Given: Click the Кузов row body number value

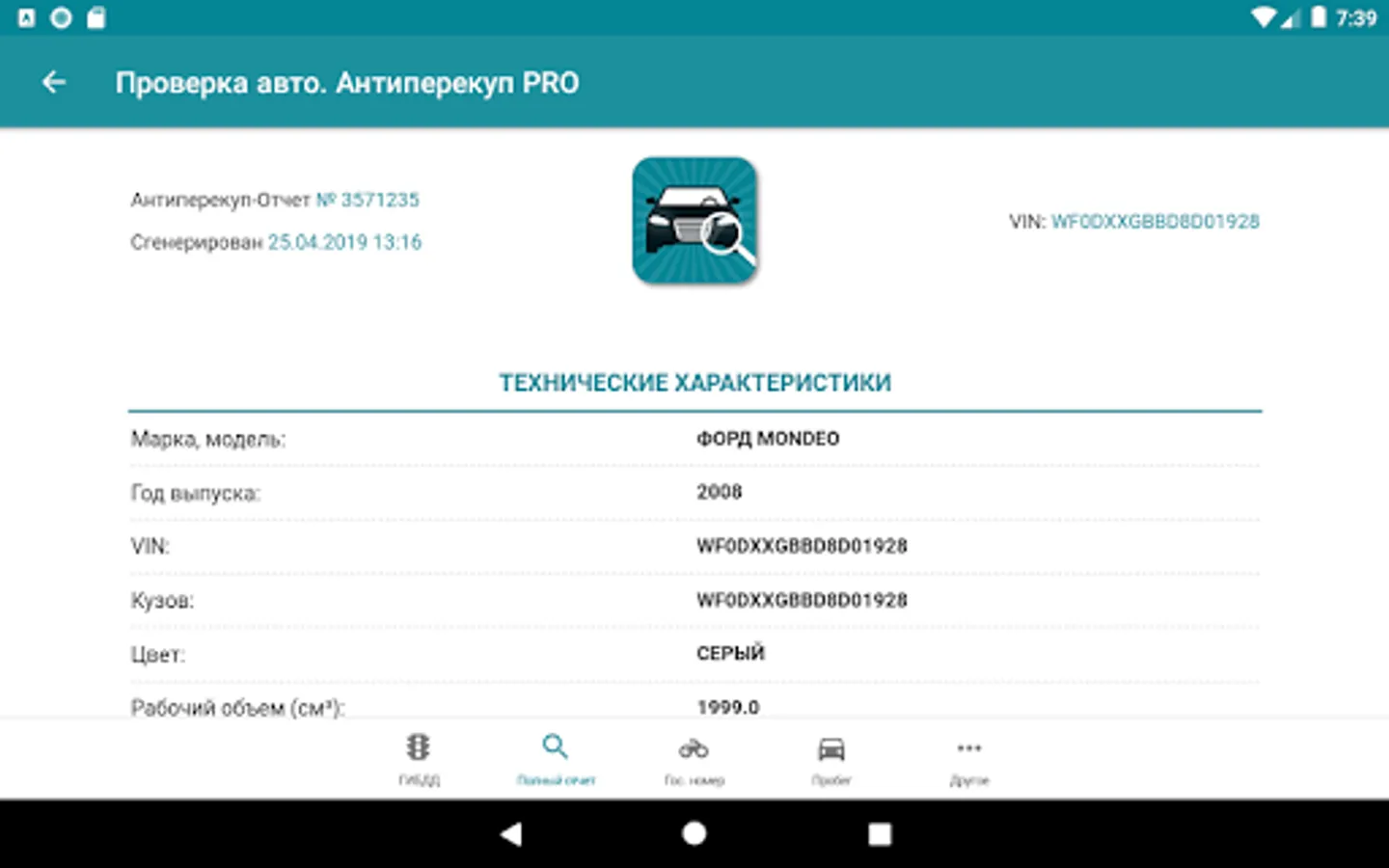Looking at the screenshot, I should [x=802, y=600].
